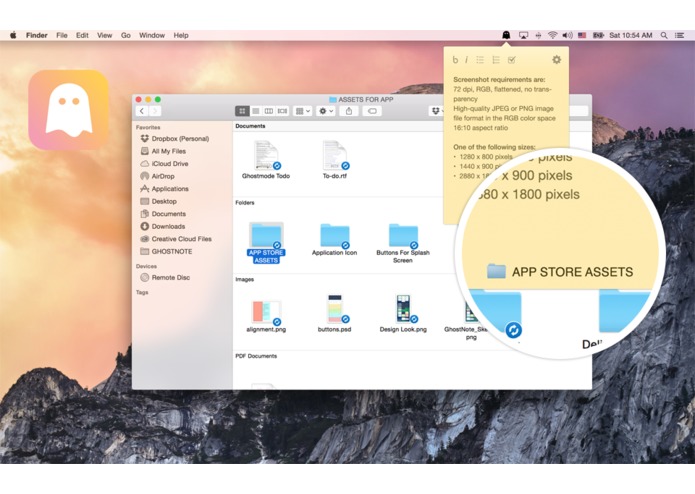Open Ghostnote settings gear

[x=557, y=59]
